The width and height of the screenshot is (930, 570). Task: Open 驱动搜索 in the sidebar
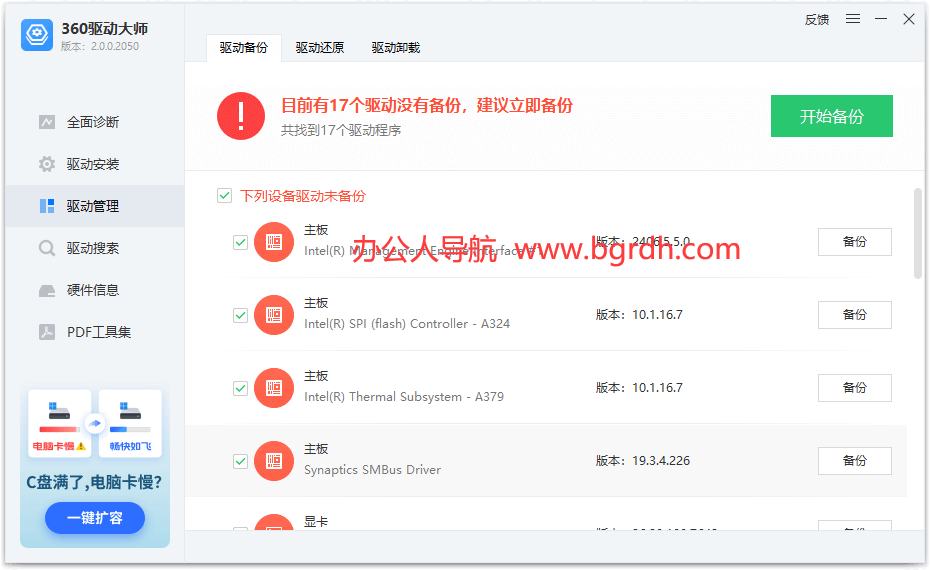[x=95, y=248]
